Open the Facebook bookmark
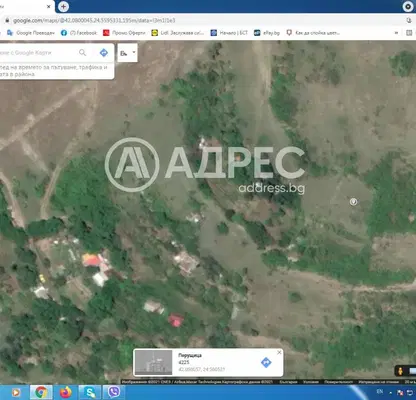The image size is (416, 400). (79, 33)
